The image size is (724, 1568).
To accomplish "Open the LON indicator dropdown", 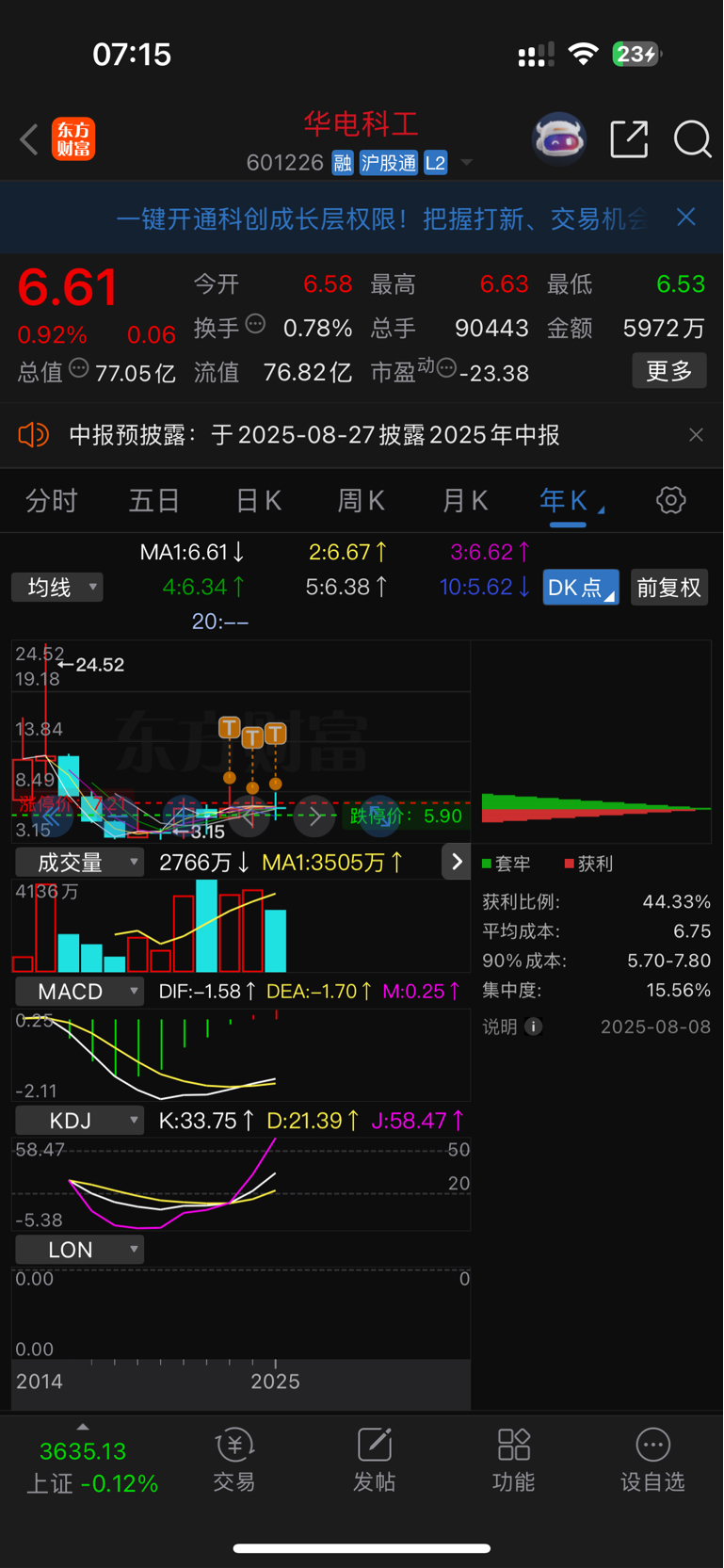I will click(80, 1250).
